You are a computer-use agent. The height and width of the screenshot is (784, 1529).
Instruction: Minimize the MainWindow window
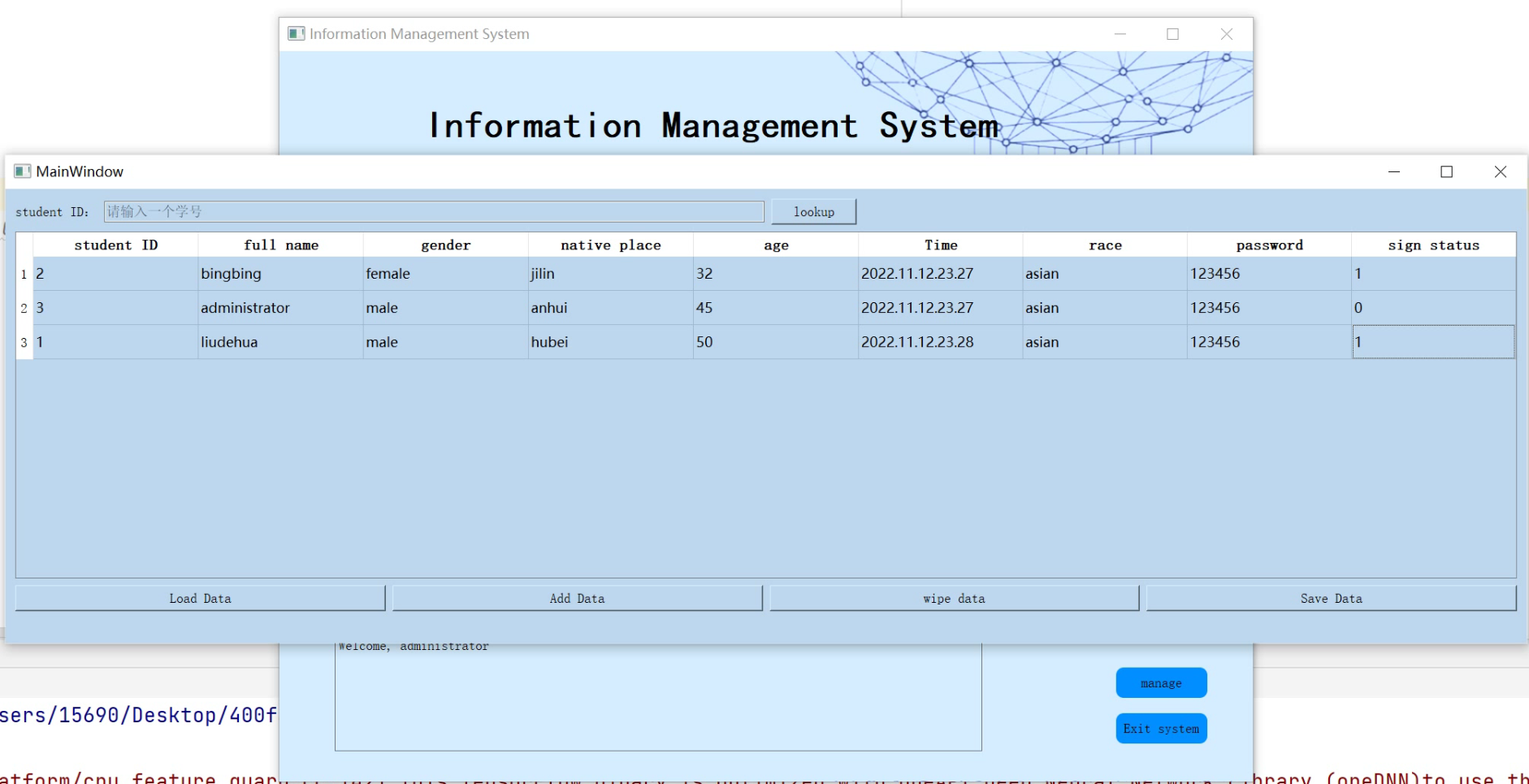click(x=1394, y=171)
